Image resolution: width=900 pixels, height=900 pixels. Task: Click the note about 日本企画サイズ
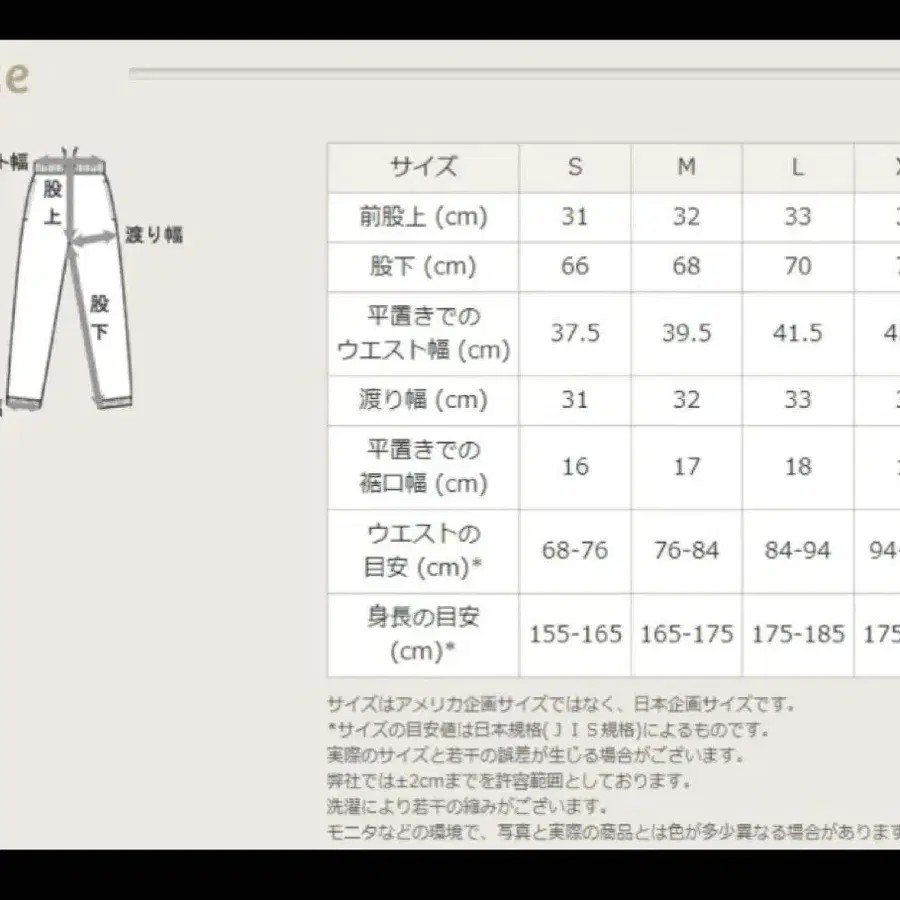click(x=561, y=704)
